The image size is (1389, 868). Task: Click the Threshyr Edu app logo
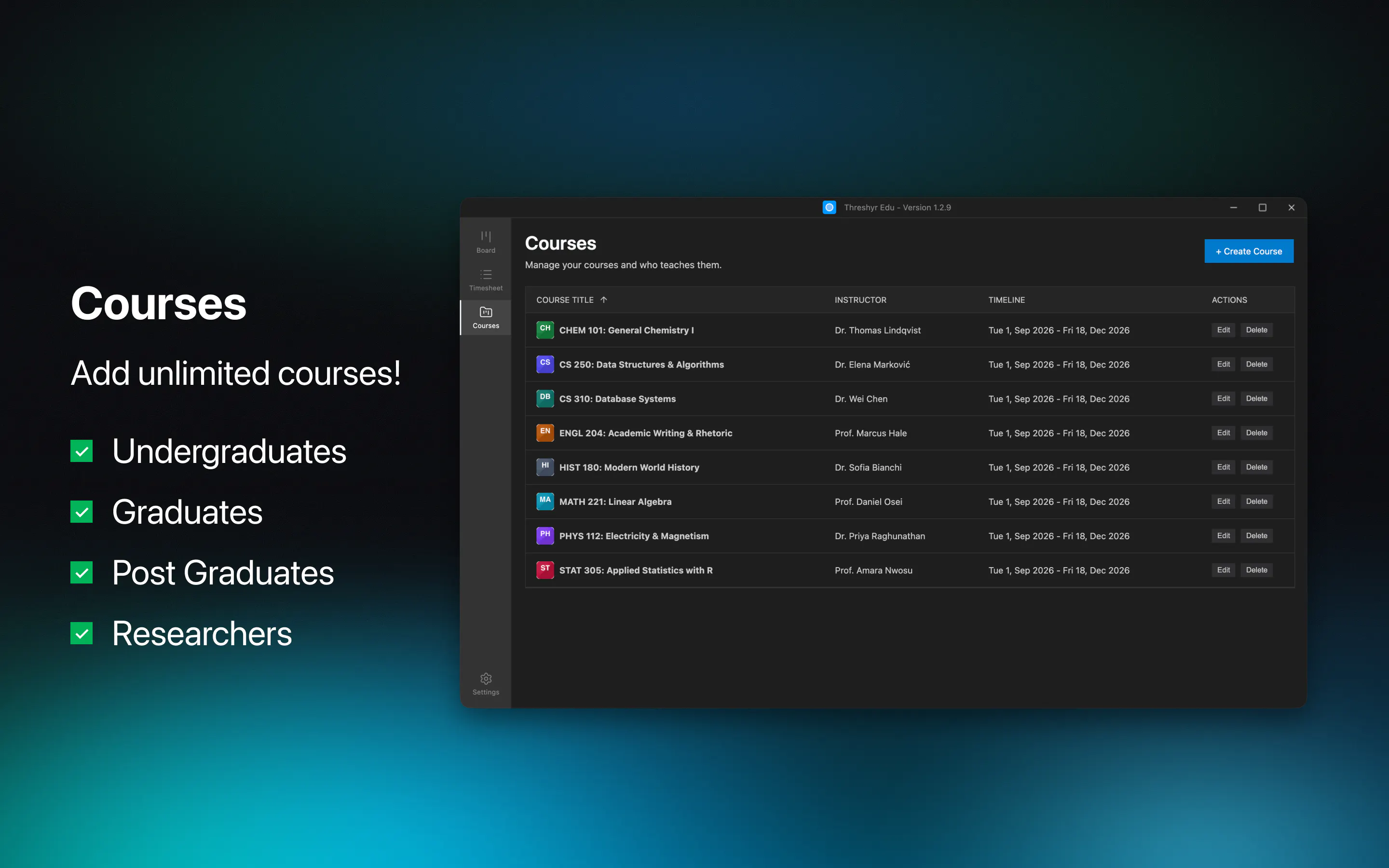[829, 207]
